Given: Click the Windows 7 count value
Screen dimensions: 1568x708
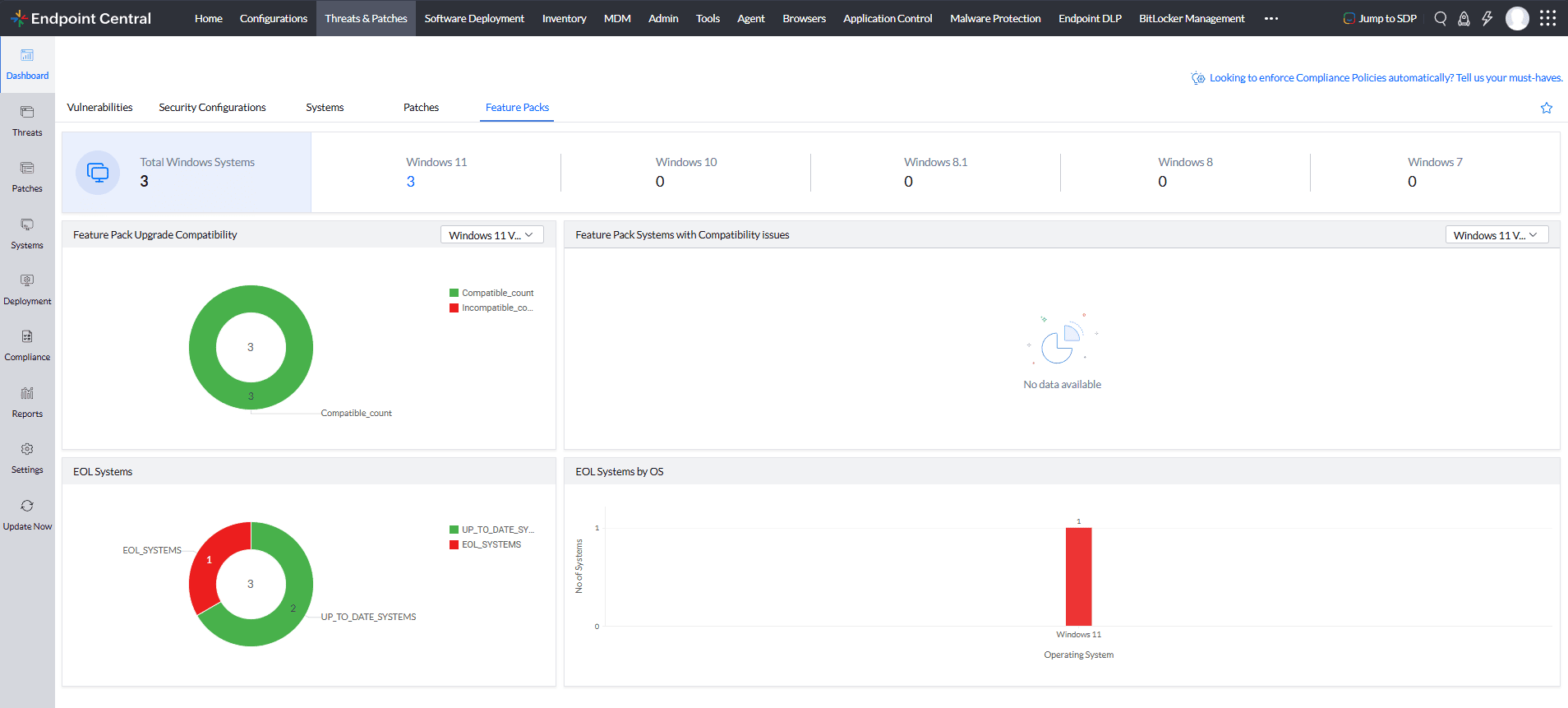Looking at the screenshot, I should point(1412,182).
